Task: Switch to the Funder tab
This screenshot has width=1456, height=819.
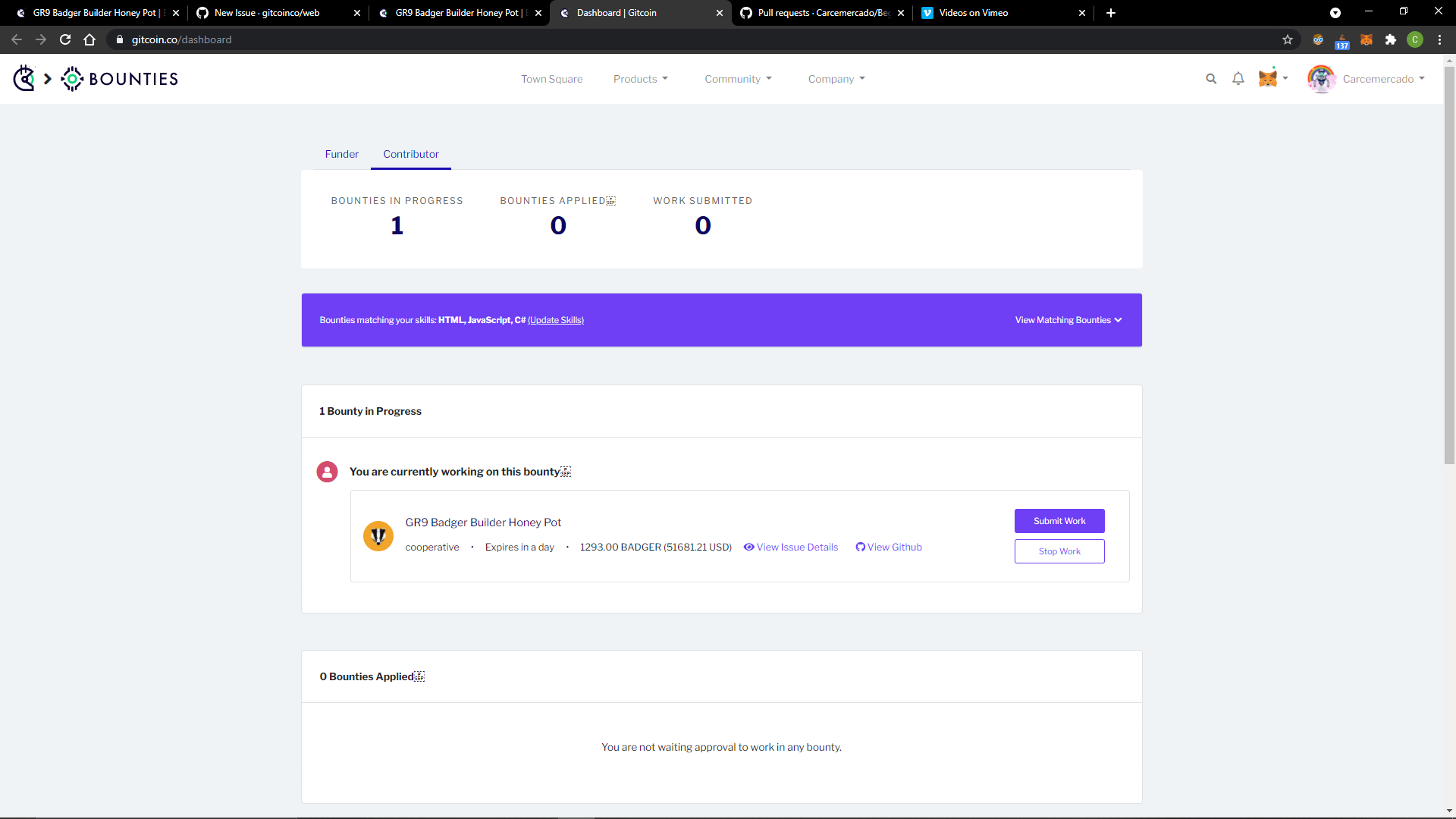Action: tap(342, 154)
